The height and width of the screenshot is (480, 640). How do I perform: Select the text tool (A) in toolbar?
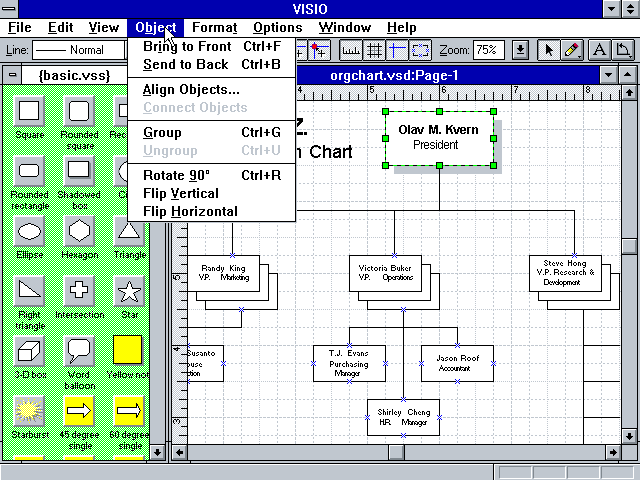(600, 50)
